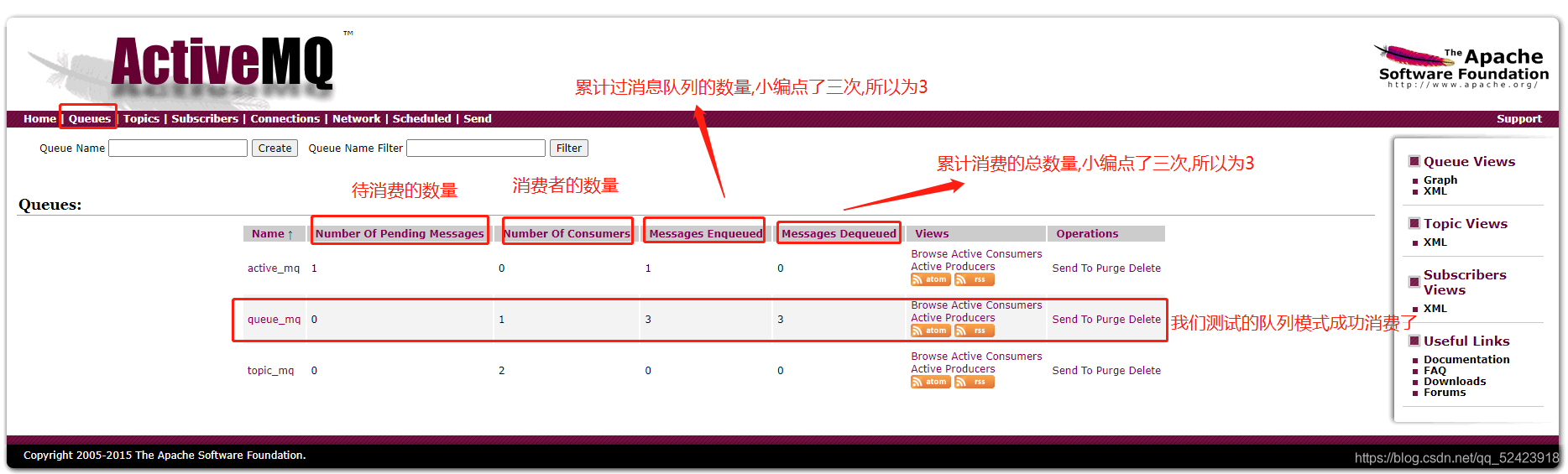Open the Connections page

click(285, 119)
